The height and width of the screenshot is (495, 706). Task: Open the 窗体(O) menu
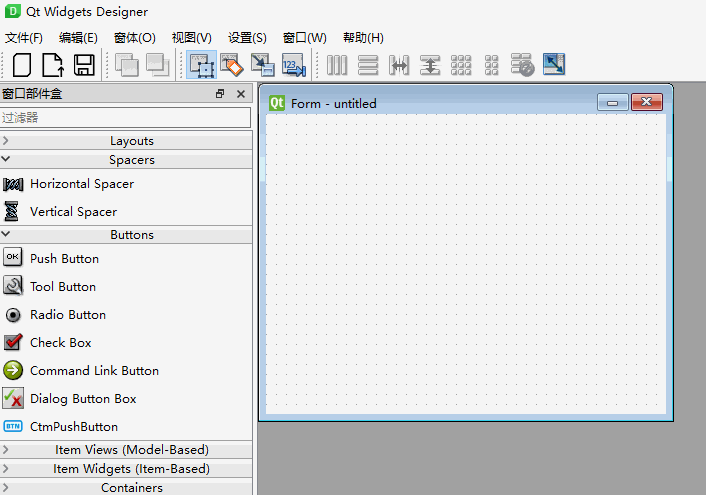135,38
